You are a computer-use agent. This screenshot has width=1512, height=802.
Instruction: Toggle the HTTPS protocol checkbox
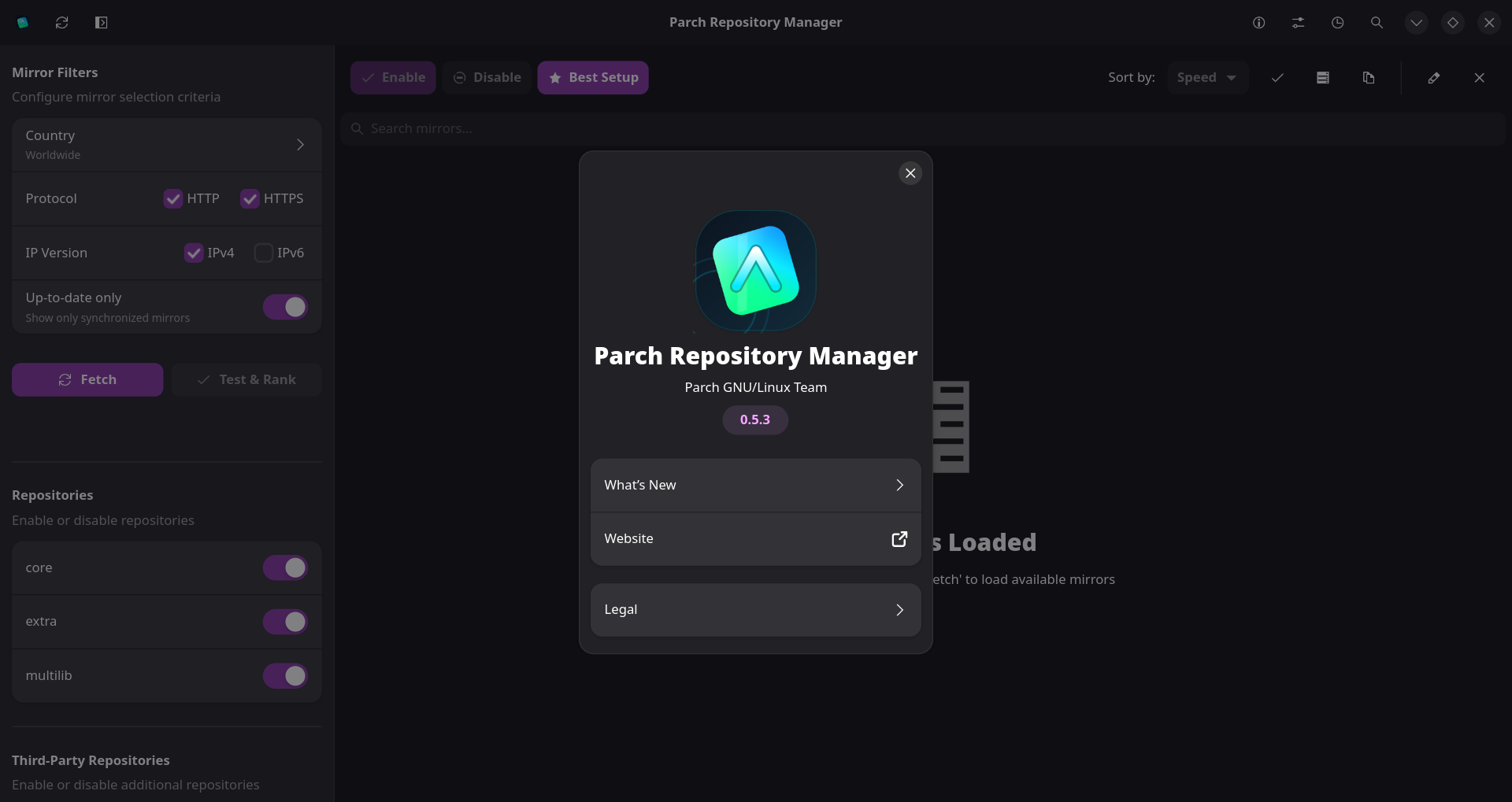[x=250, y=199]
